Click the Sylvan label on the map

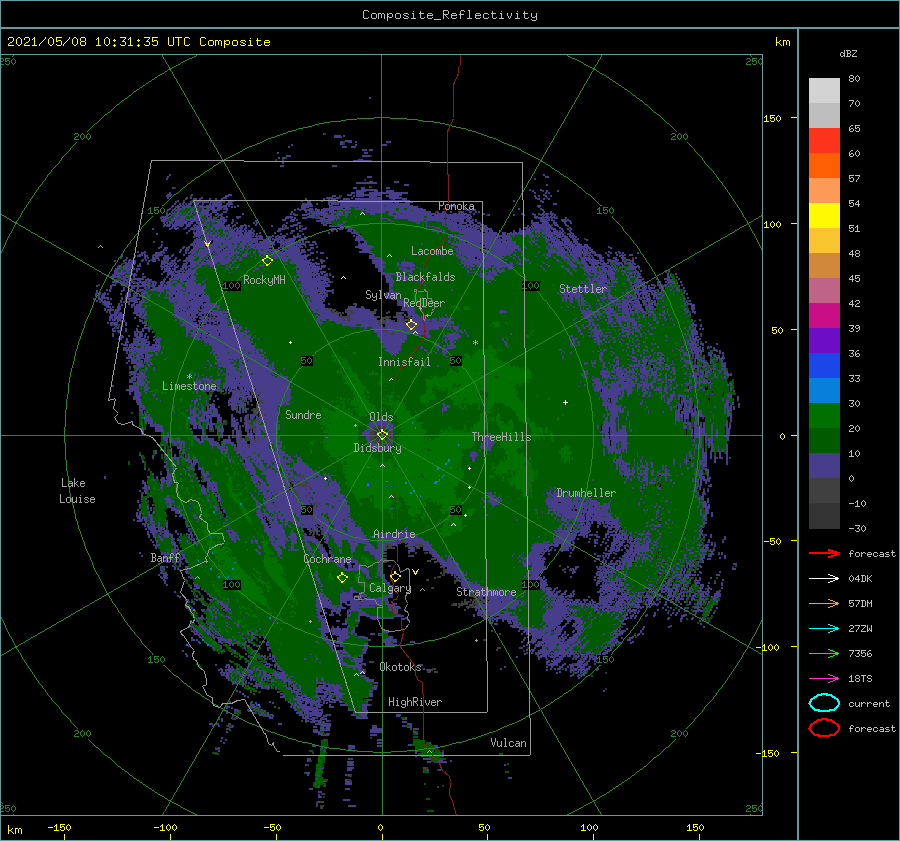383,295
